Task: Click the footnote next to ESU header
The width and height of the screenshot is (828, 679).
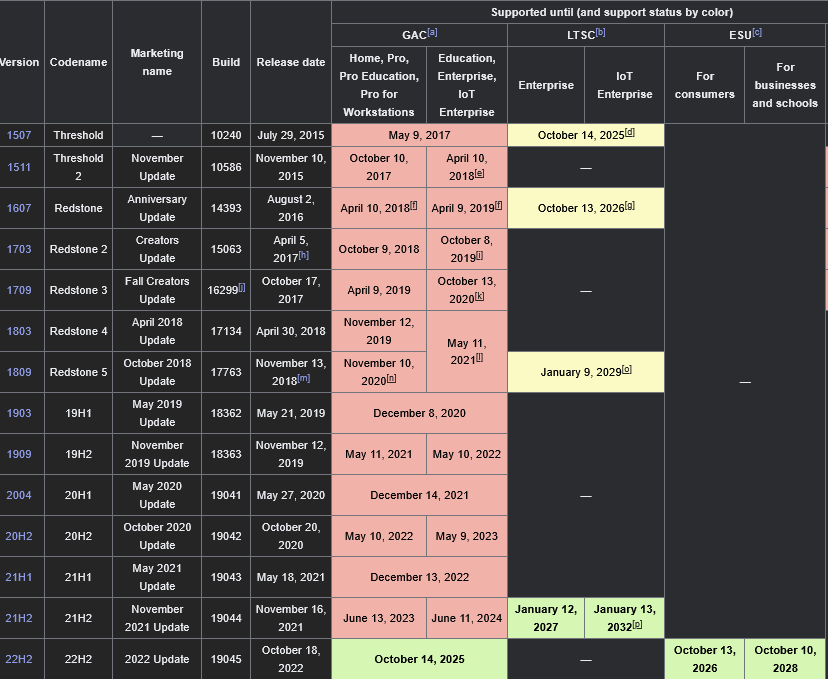Action: point(757,33)
